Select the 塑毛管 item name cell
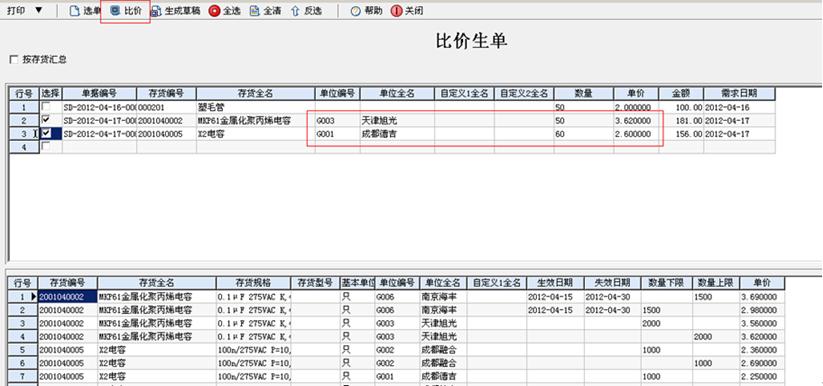823x386 pixels. 256,107
